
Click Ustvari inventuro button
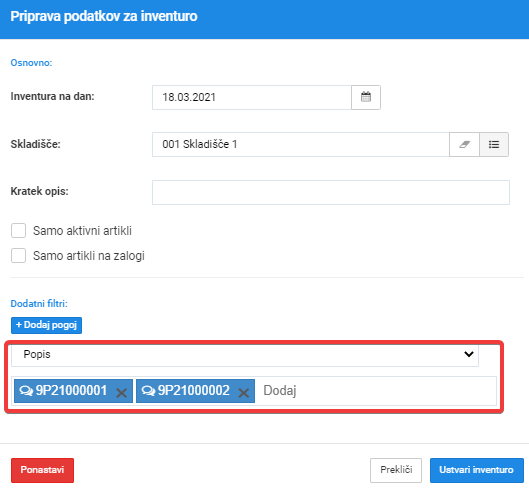[477, 470]
